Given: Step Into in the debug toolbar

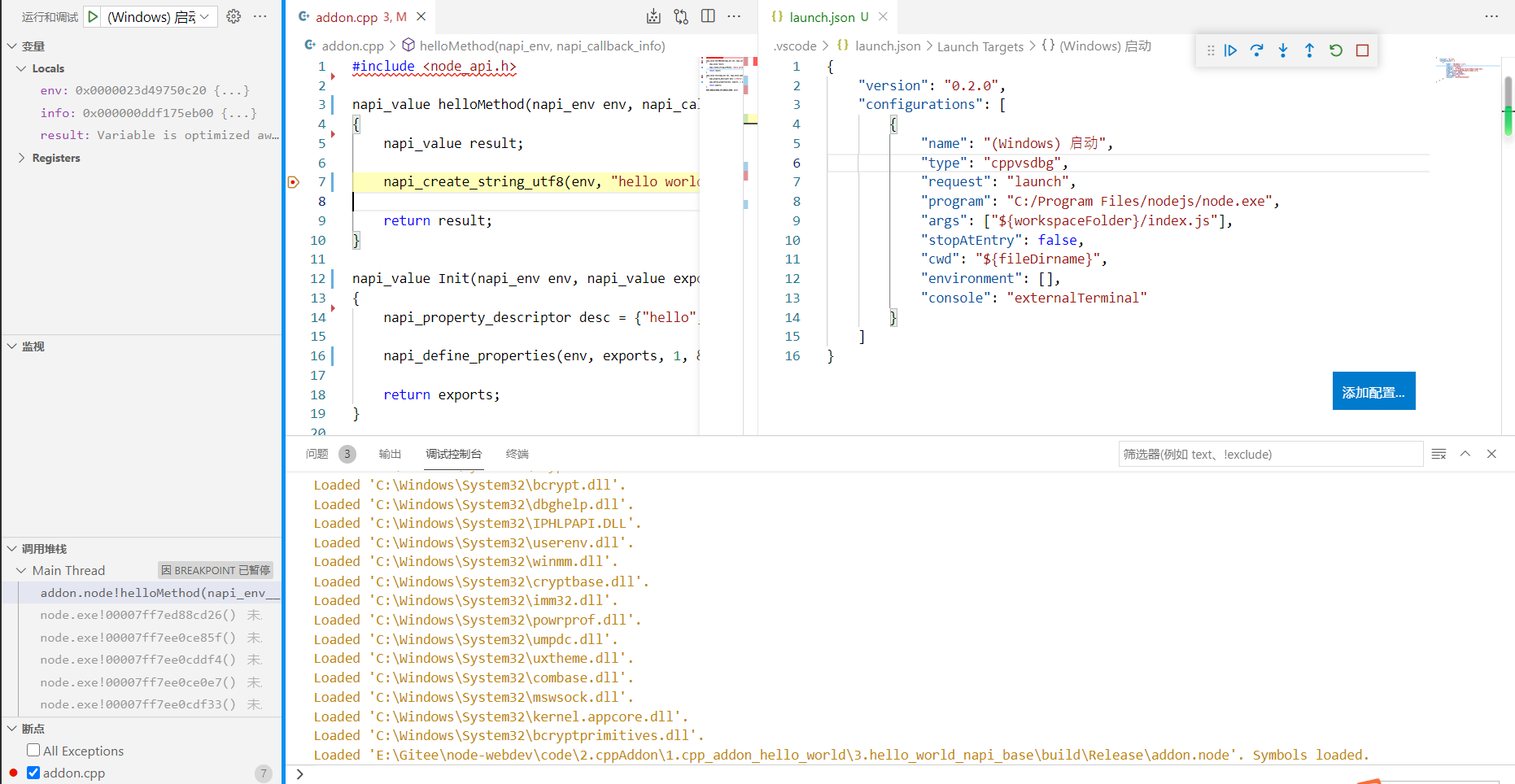Looking at the screenshot, I should pos(1283,50).
